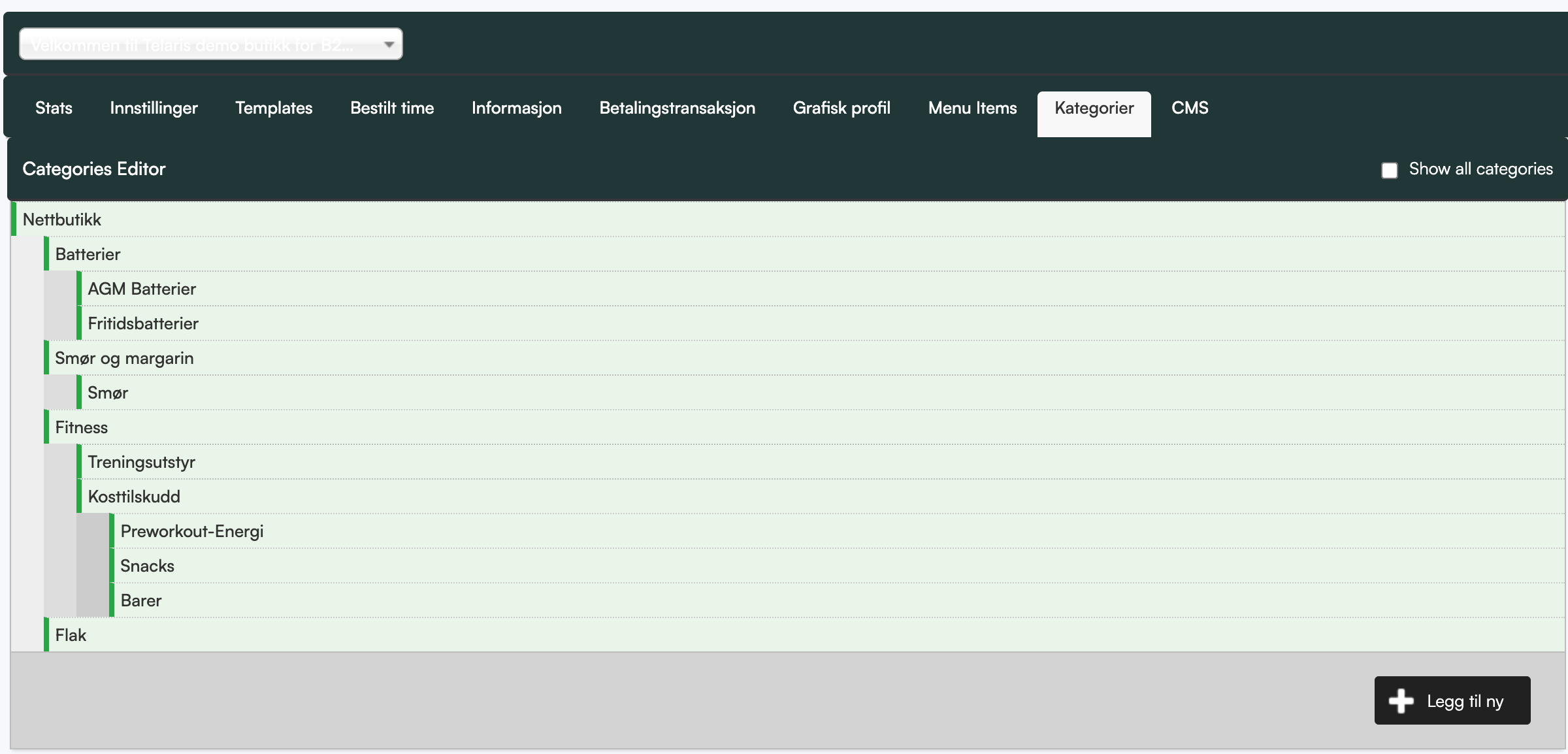Image resolution: width=1568 pixels, height=754 pixels.
Task: Click the plus icon on Legg til ny
Action: click(1401, 701)
